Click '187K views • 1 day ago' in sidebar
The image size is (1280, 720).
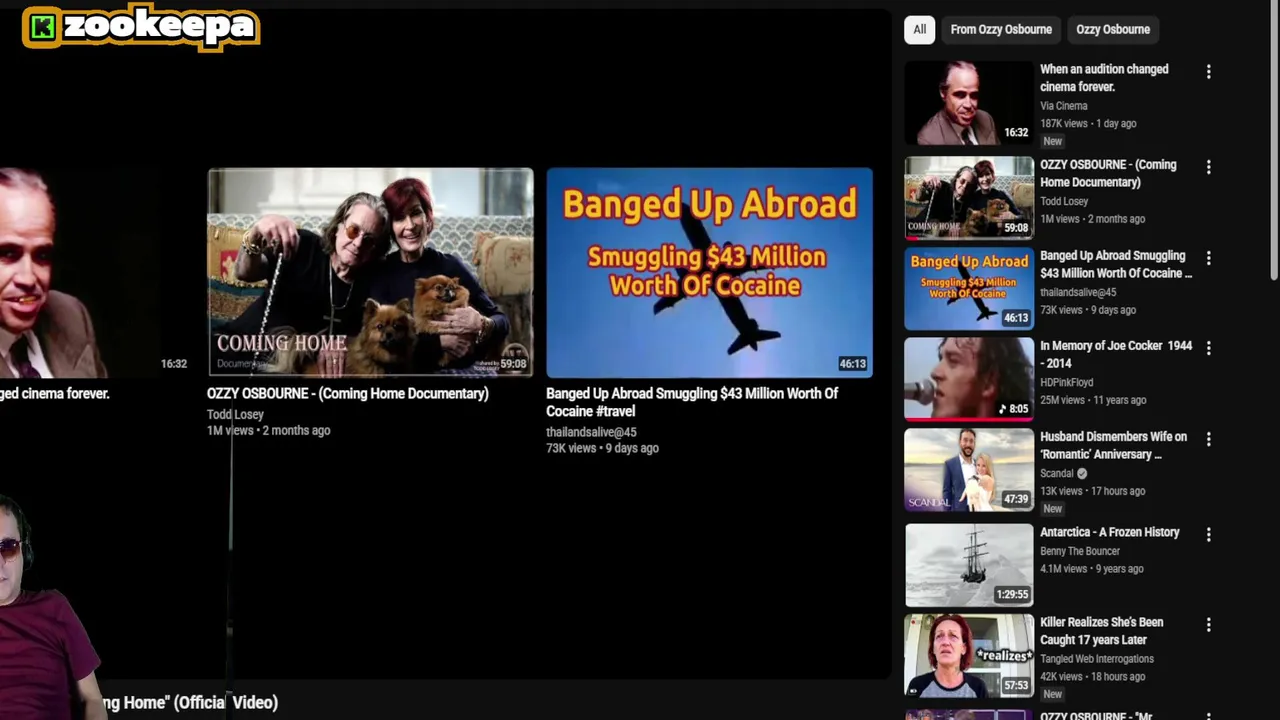coord(1088,123)
